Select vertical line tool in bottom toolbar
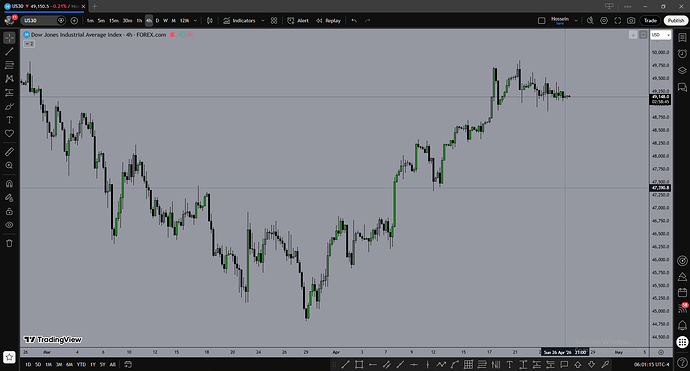The width and height of the screenshot is (690, 371). pos(427,364)
